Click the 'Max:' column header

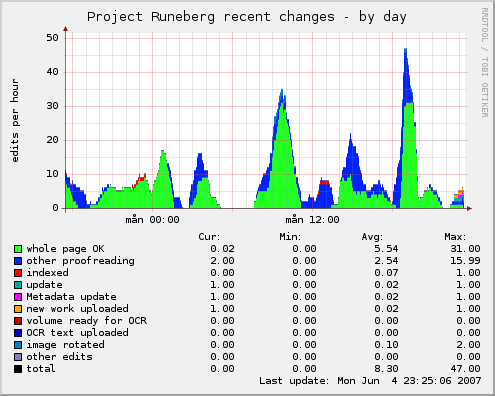(455, 237)
